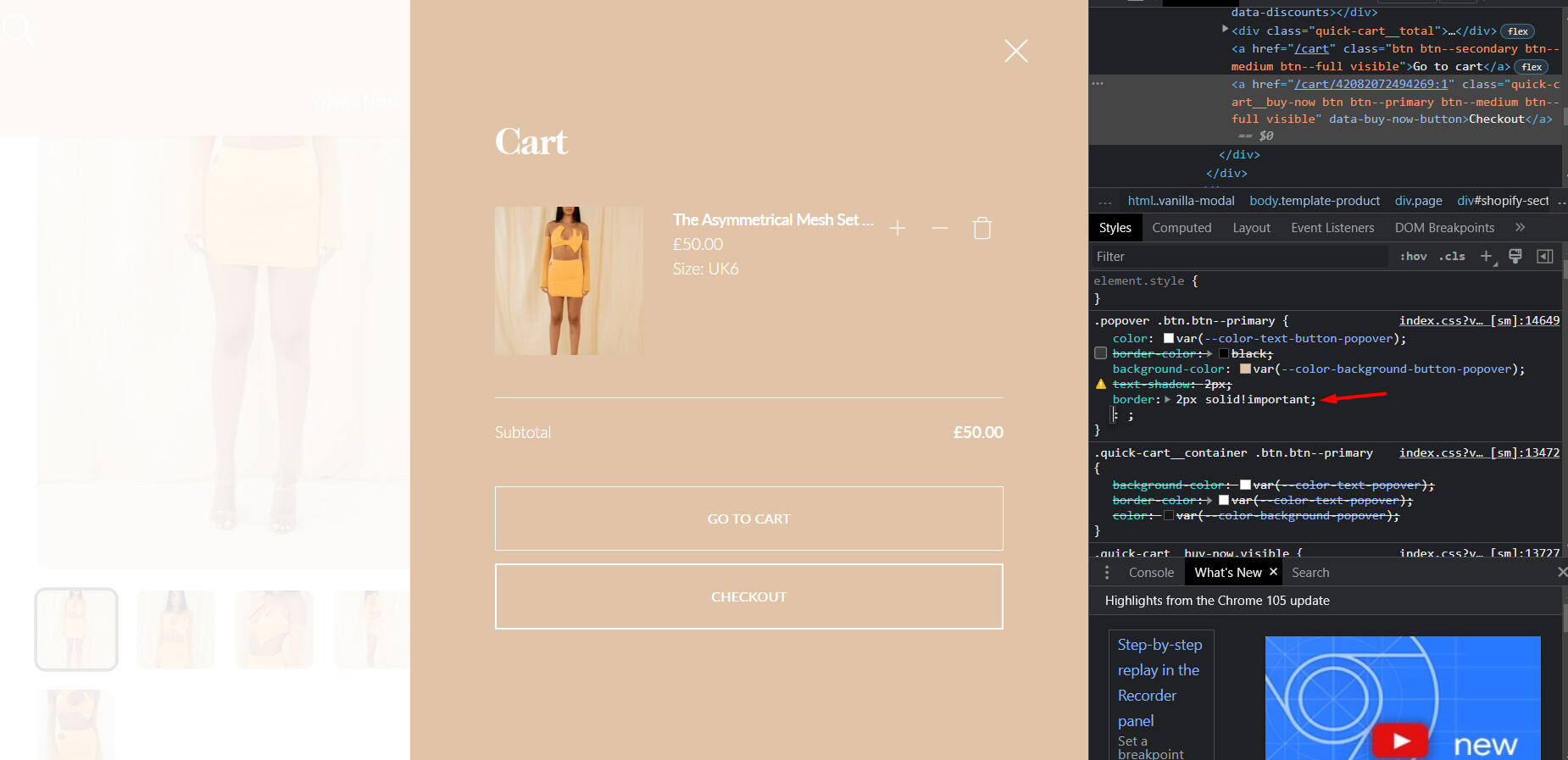
Task: Open the dark swatch of color-background-popover
Action: [x=1169, y=515]
